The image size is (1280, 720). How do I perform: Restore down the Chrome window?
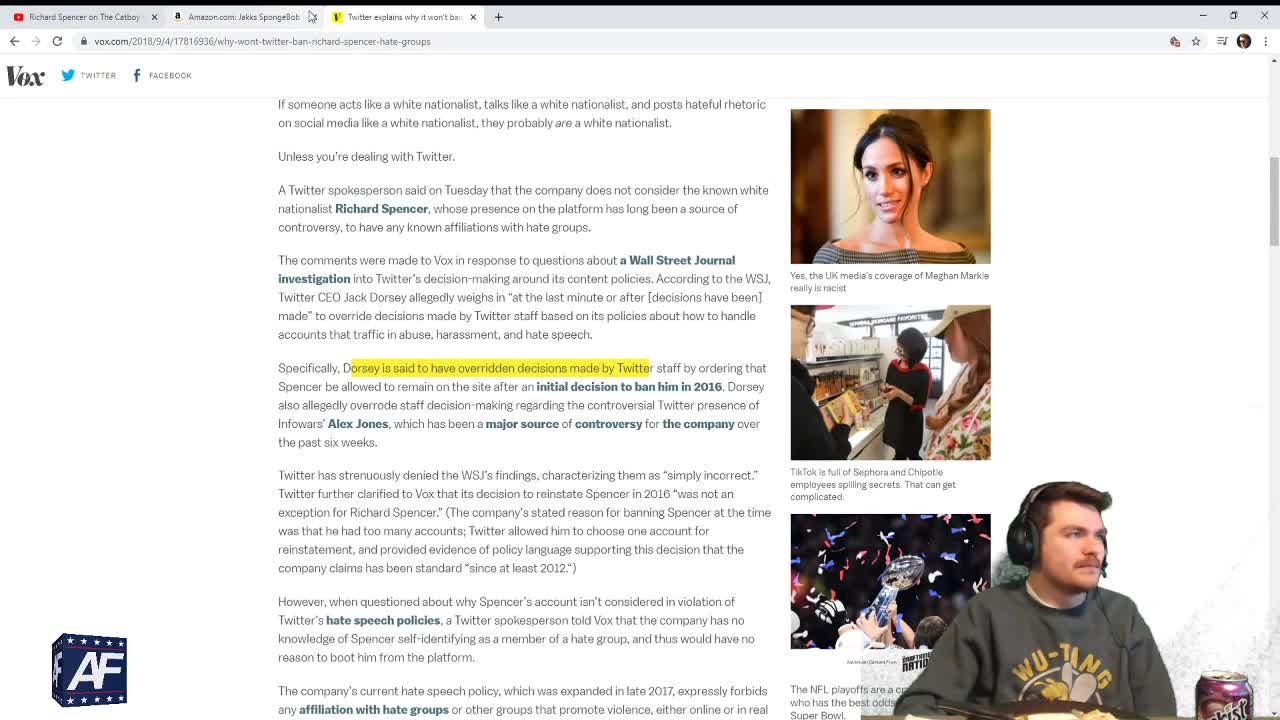tap(1233, 15)
